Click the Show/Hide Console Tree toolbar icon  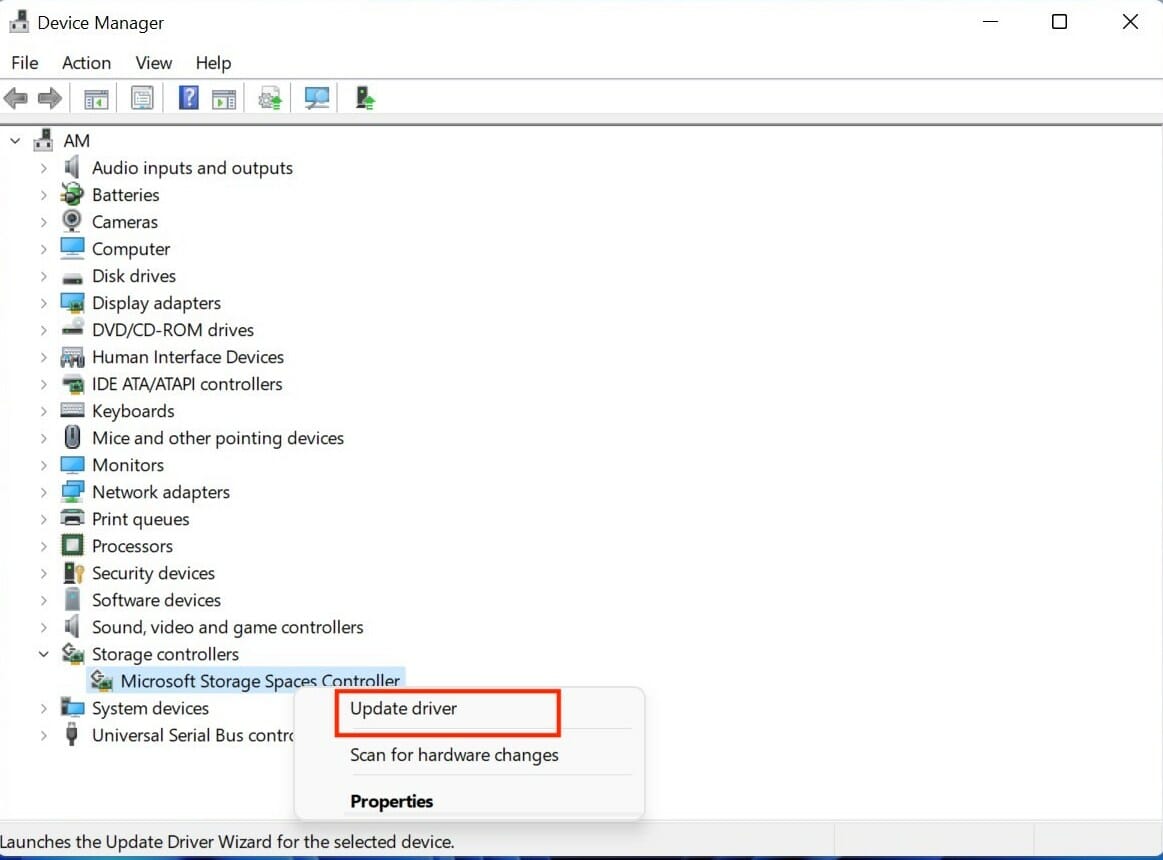(95, 97)
